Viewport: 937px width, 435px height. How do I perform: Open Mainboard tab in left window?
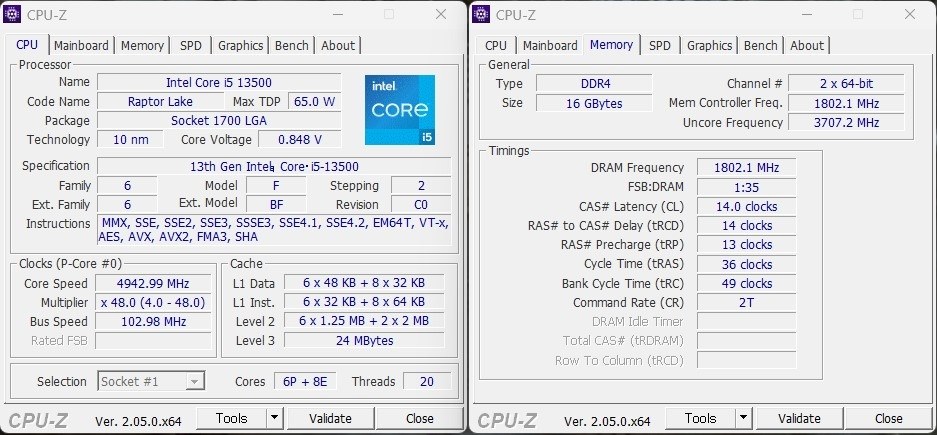[x=81, y=45]
